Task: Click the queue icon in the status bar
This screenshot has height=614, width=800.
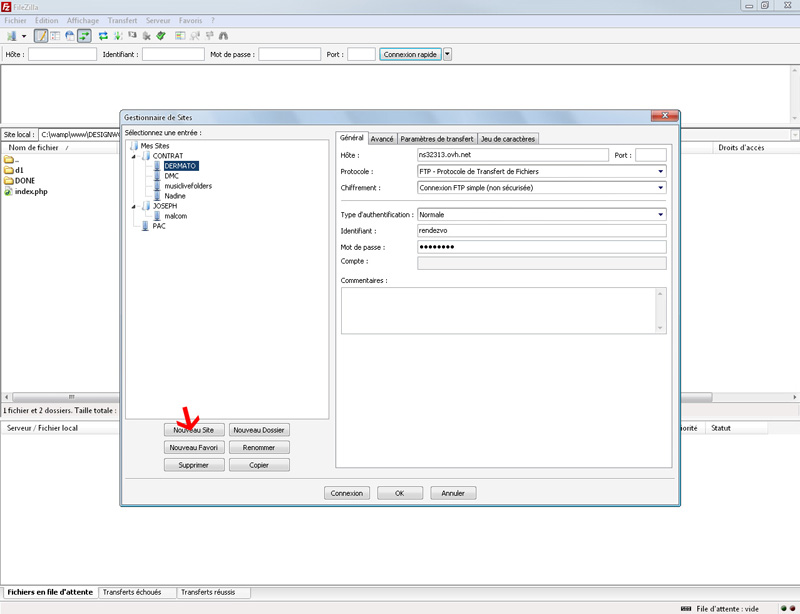Action: [686, 608]
